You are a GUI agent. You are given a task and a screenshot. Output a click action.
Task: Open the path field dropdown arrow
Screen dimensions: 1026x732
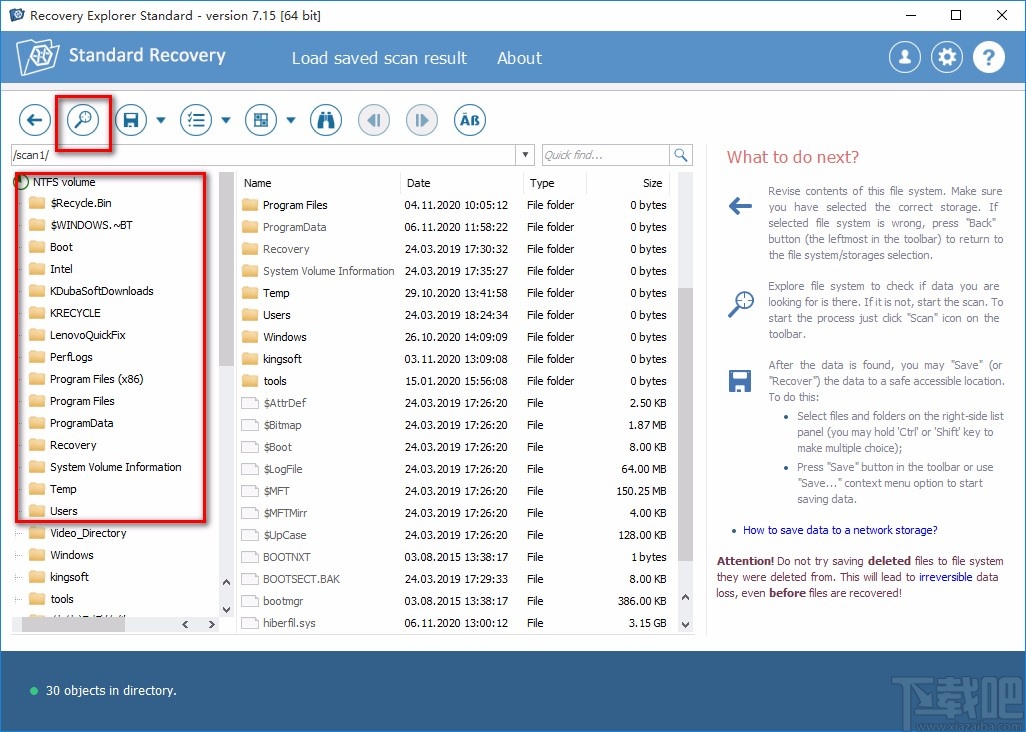[x=525, y=155]
